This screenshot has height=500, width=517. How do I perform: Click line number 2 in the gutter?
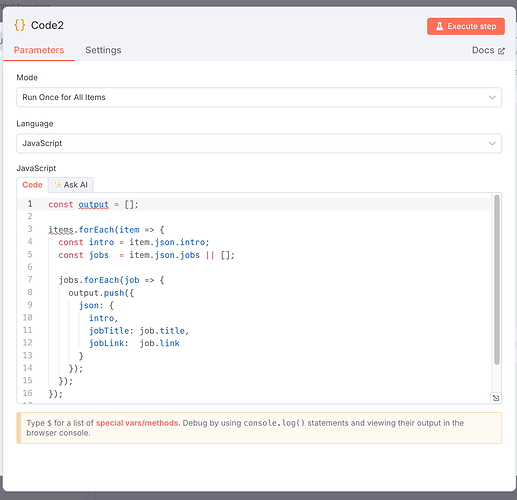30,216
